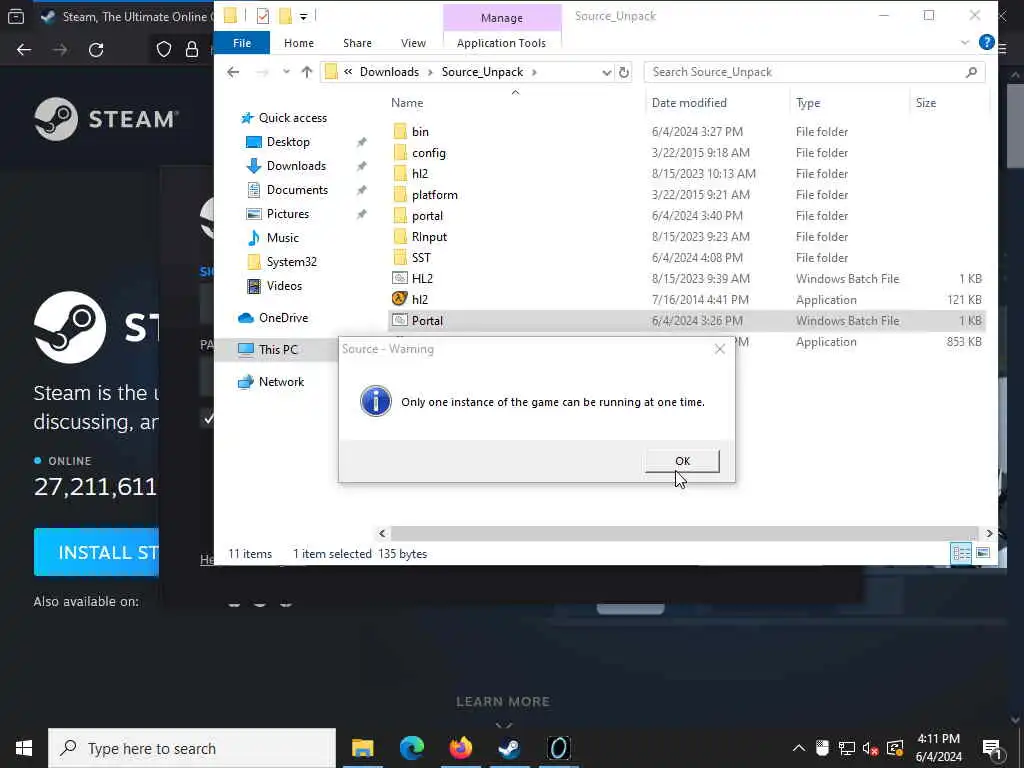
Task: Sort by the Name column header
Action: click(x=407, y=103)
